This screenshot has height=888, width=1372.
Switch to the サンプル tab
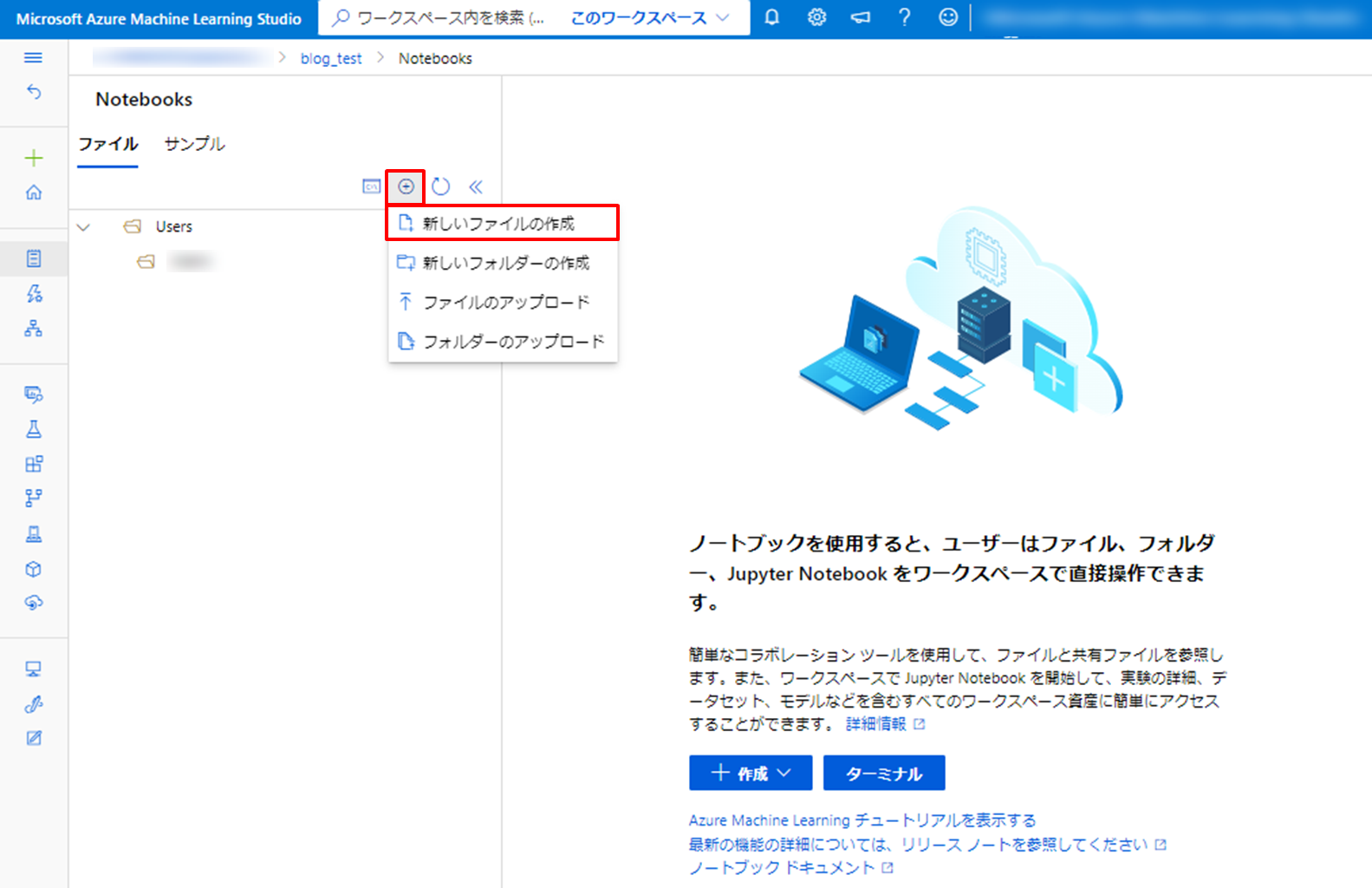pos(194,144)
